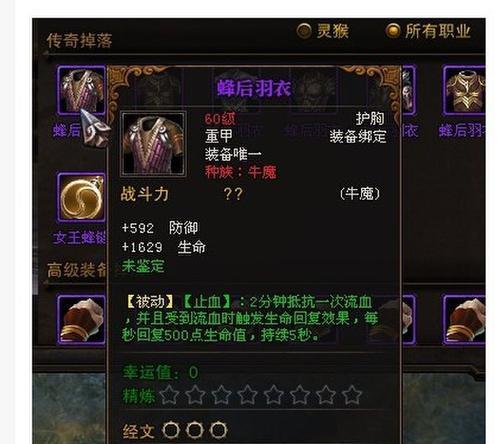
Task: Click the 女王蜂 item name label
Action: pos(79,238)
